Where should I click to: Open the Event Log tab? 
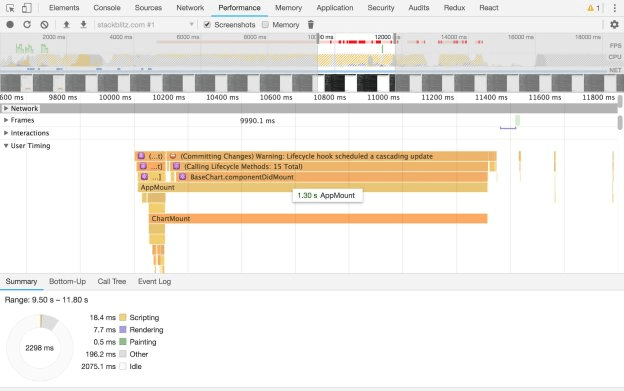point(154,282)
